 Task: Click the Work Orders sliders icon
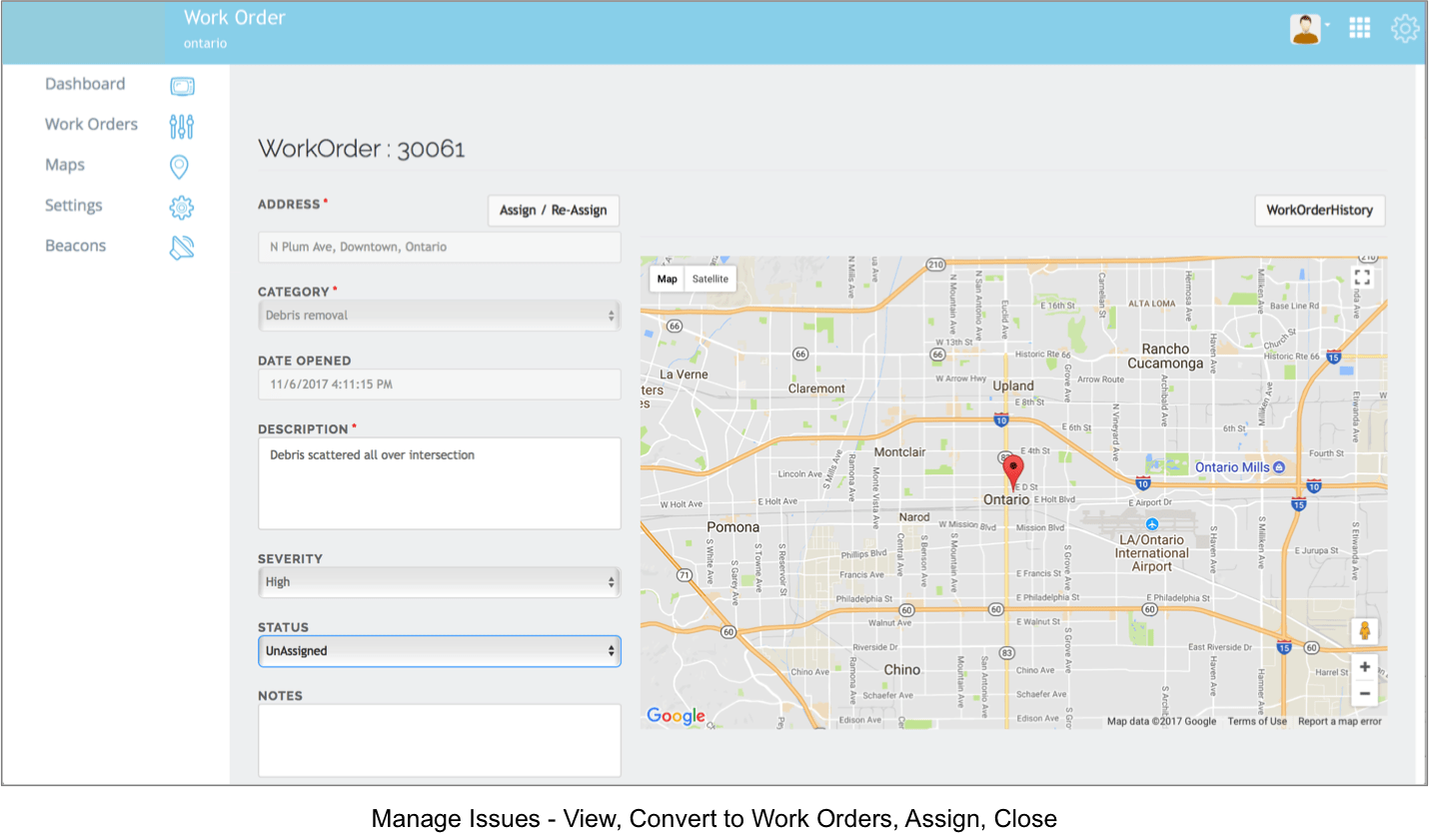pyautogui.click(x=182, y=126)
